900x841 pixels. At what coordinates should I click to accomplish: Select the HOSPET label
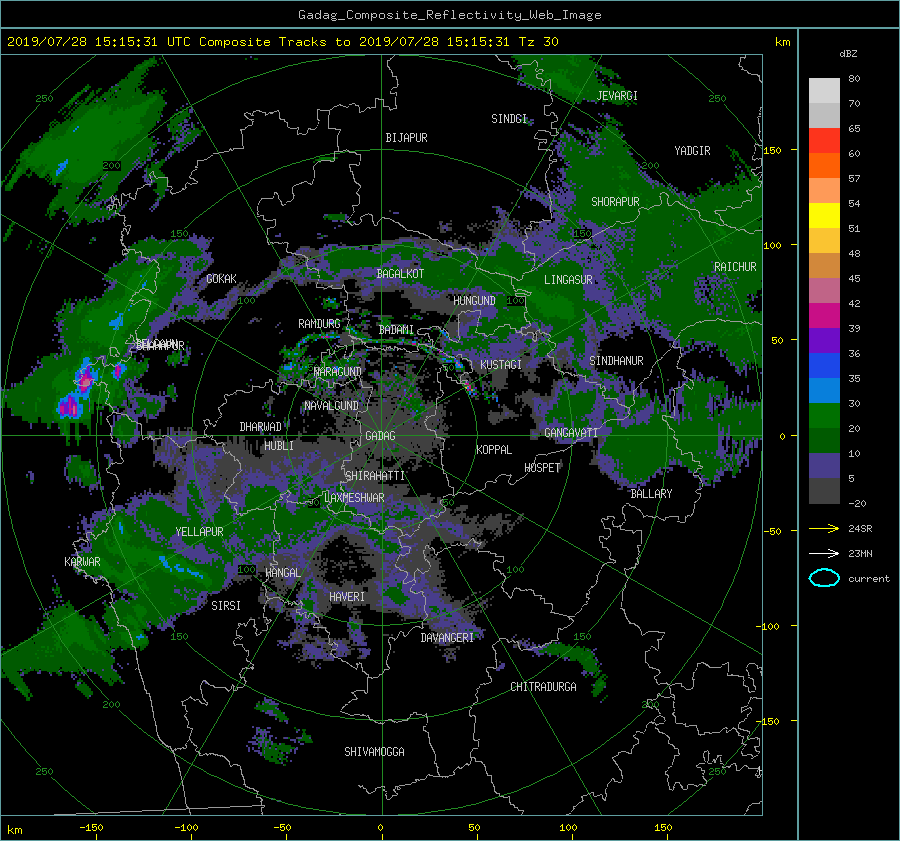[x=542, y=468]
